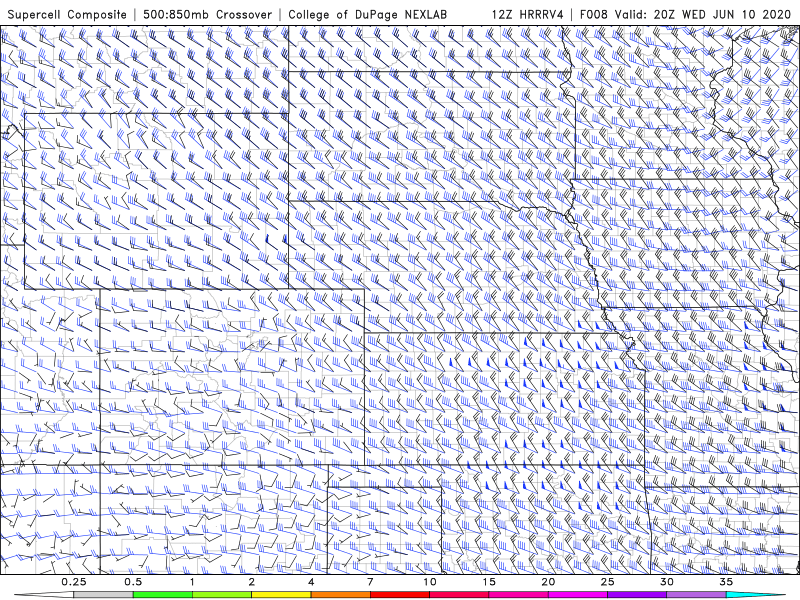The height and width of the screenshot is (600, 800).
Task: Click the yellow color bar segment after 2
Action: pos(281,595)
